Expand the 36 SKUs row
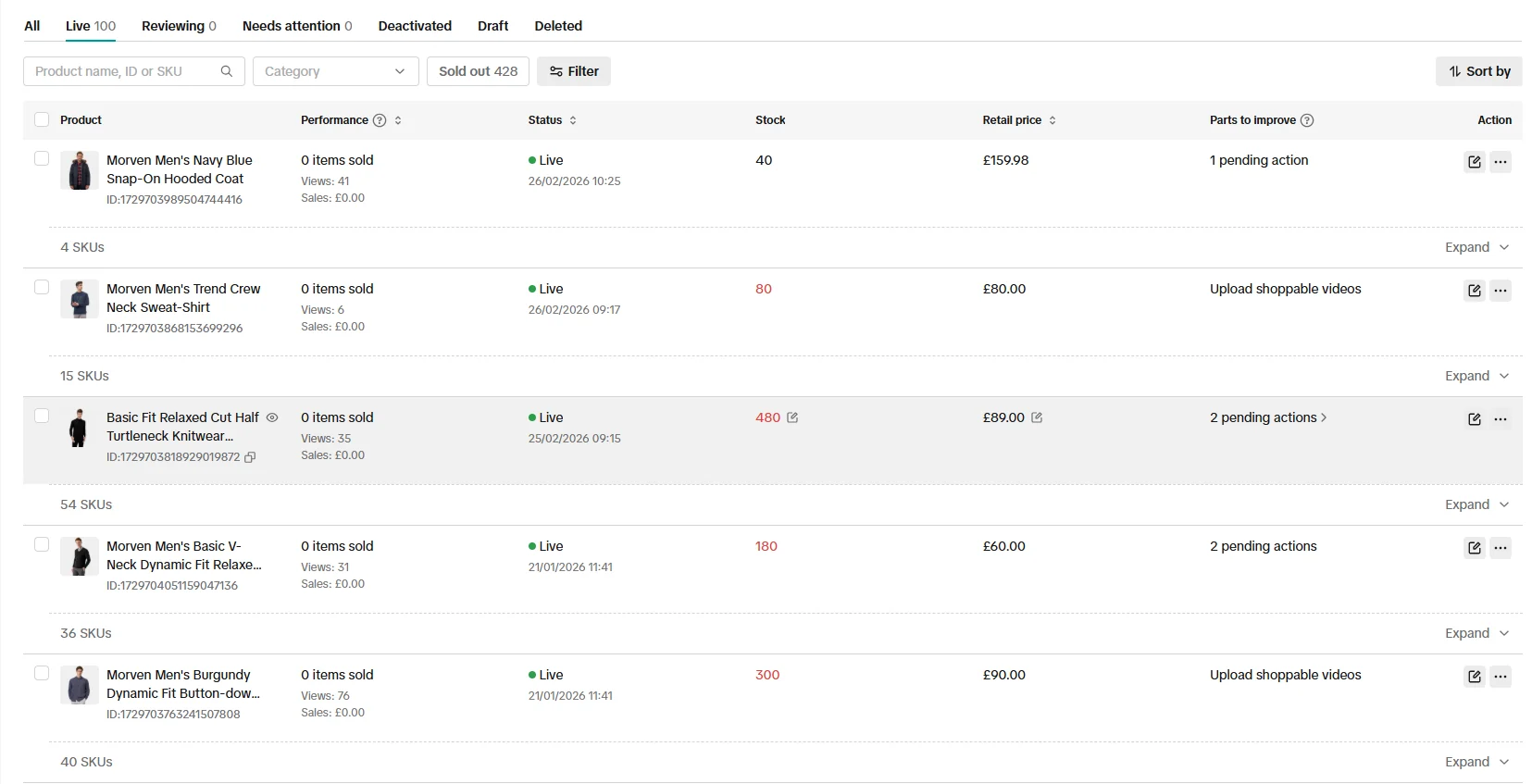1532x784 pixels. [1477, 633]
